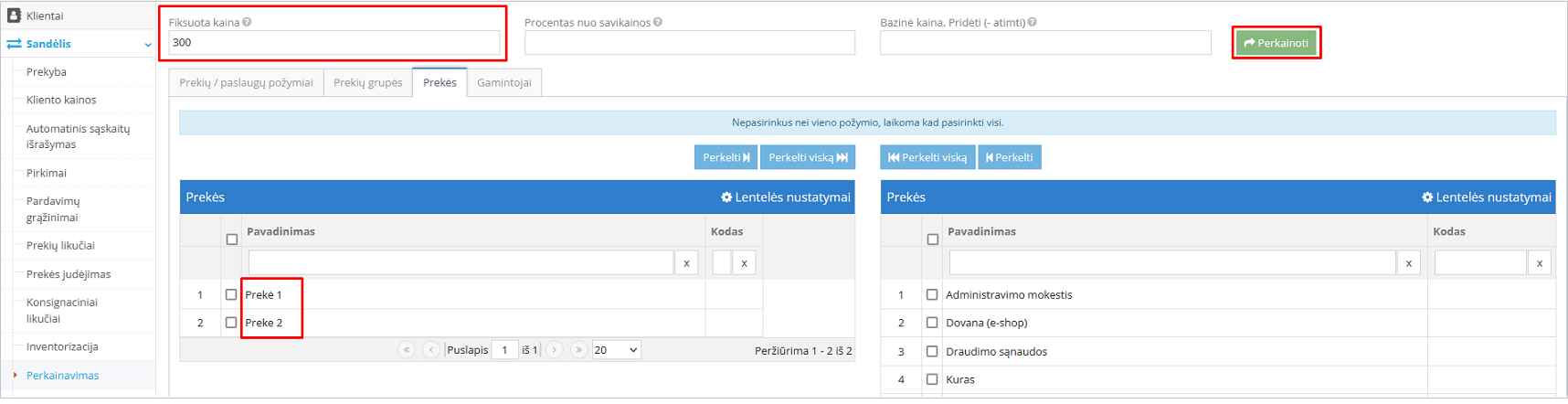Open rows-per-page dropdown showing 20
The image size is (1568, 404).
(x=616, y=350)
